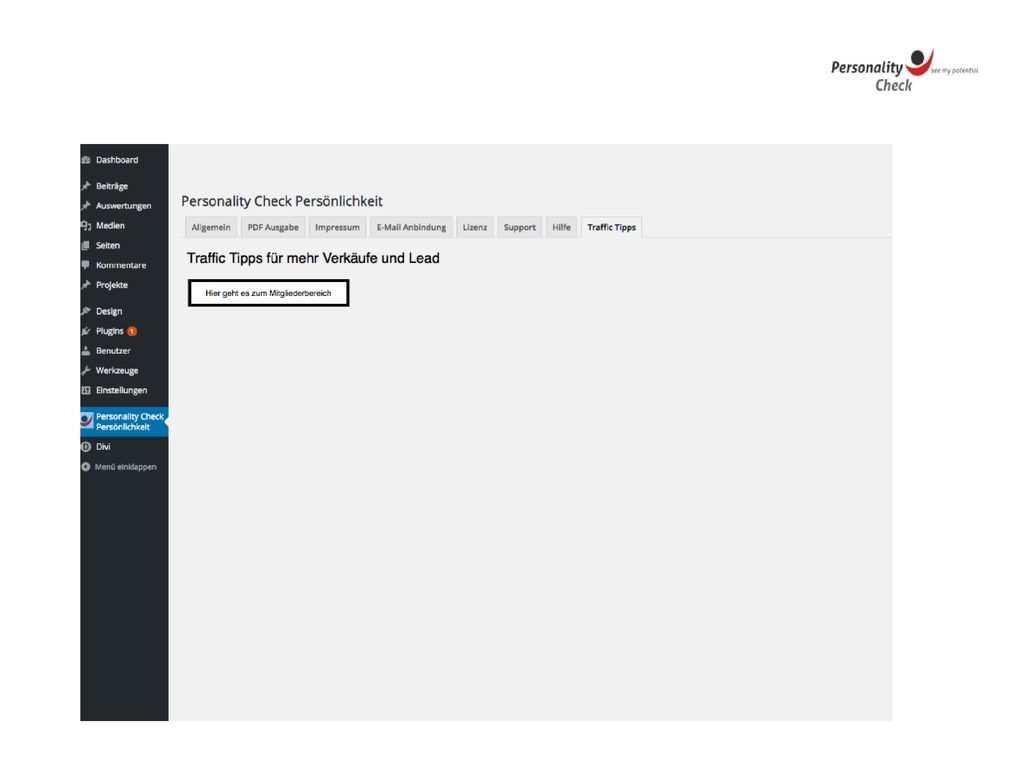
Task: Go to Auswertungen in sidebar
Action: click(x=124, y=206)
